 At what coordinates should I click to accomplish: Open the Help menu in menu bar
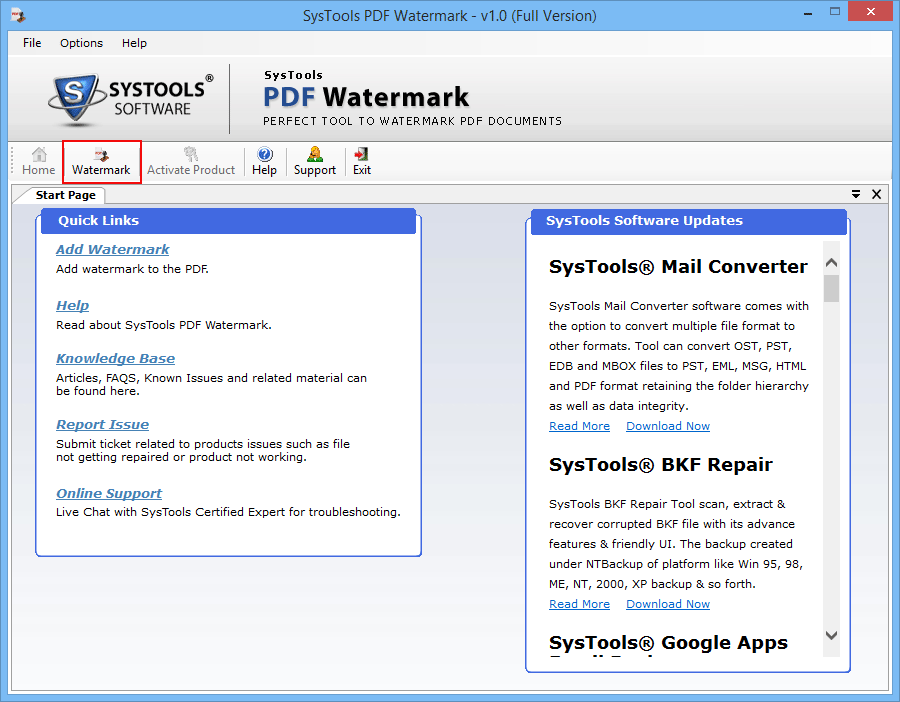(134, 43)
